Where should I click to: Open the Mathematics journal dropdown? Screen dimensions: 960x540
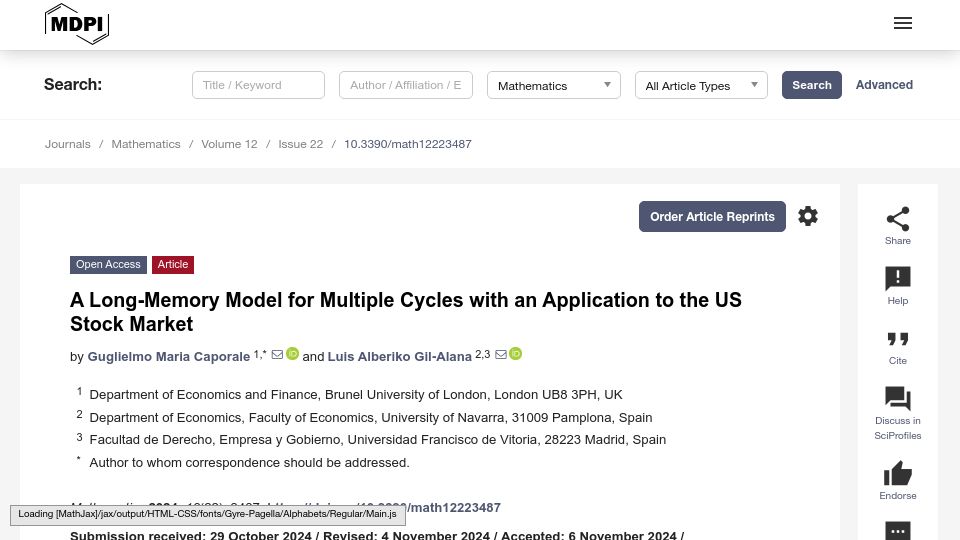pyautogui.click(x=553, y=85)
